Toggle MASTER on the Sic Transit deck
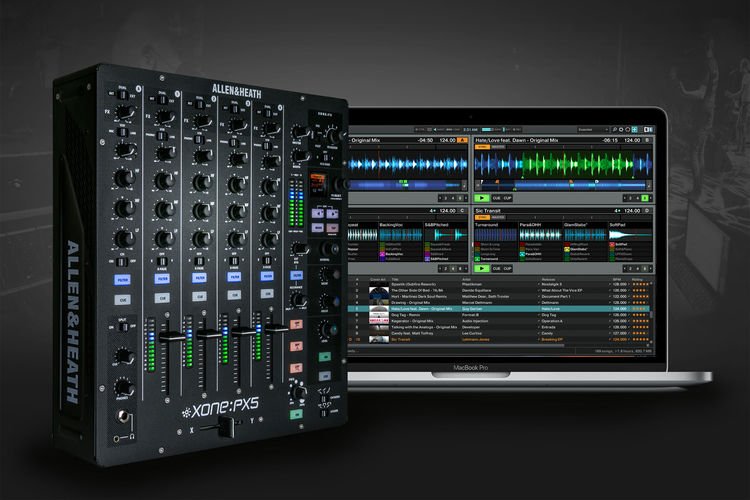This screenshot has height=500, width=750. pyautogui.click(x=498, y=217)
